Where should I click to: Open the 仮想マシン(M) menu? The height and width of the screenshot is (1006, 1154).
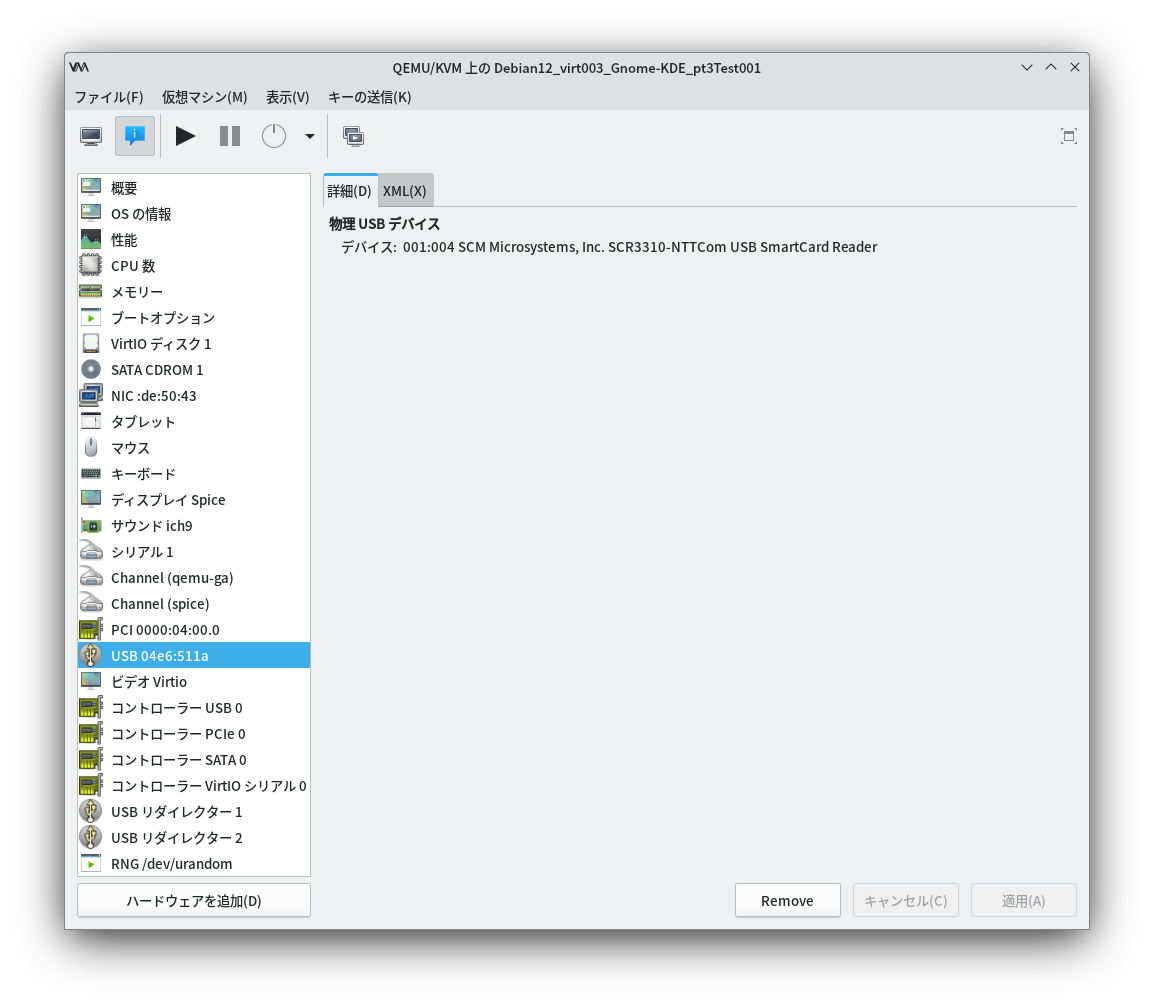pyautogui.click(x=205, y=97)
